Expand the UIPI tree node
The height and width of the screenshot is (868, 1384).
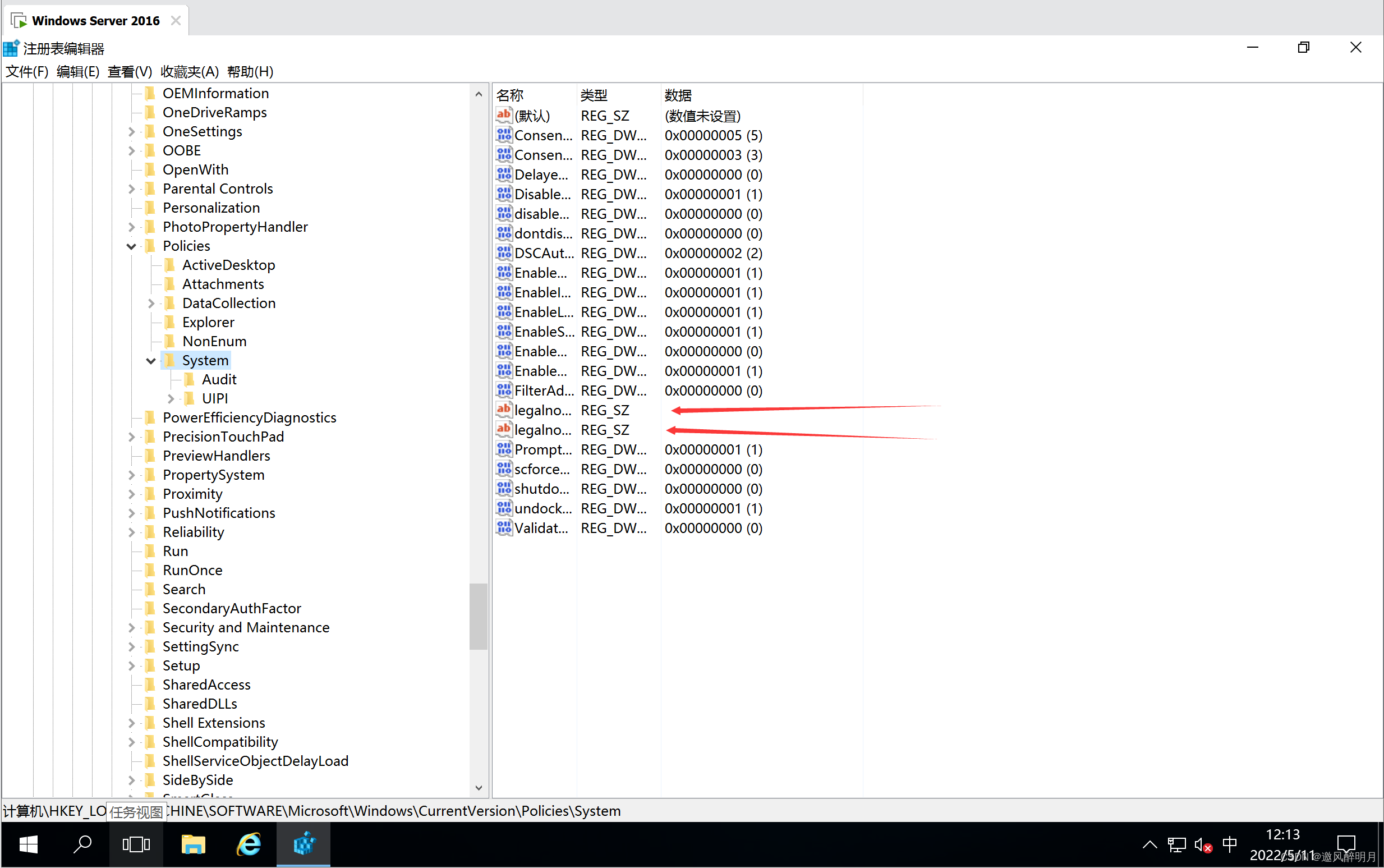171,398
